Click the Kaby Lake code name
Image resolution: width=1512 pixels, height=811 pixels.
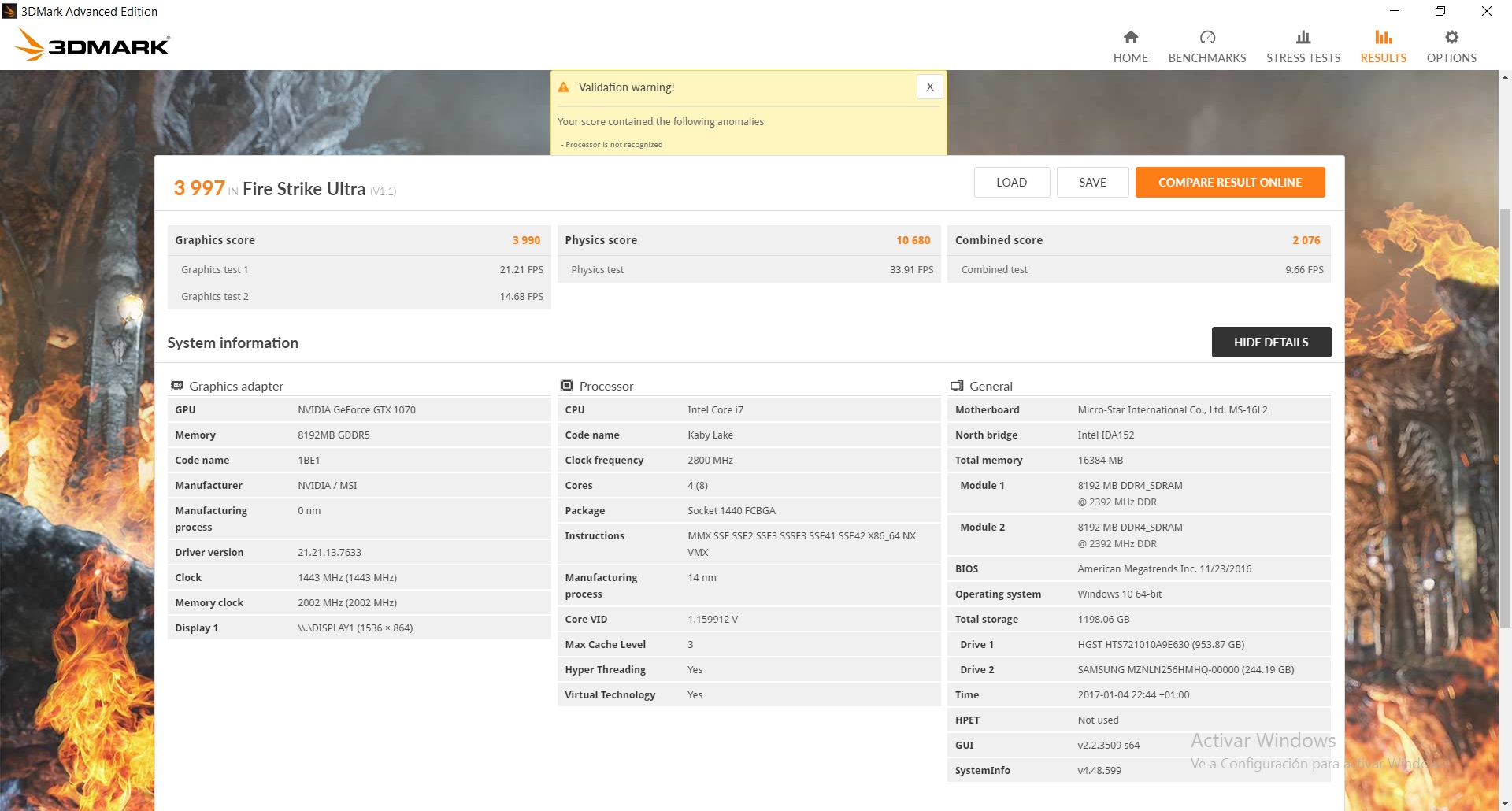click(x=710, y=435)
